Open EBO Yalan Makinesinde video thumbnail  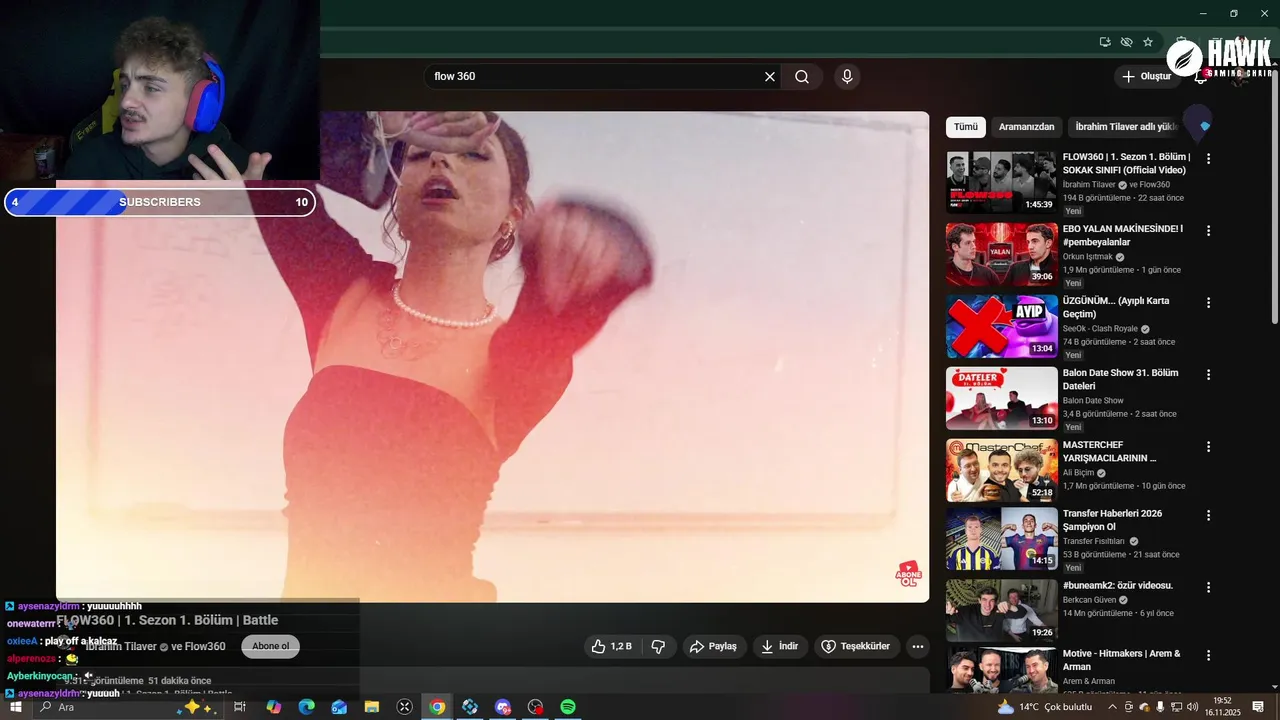coord(1001,254)
